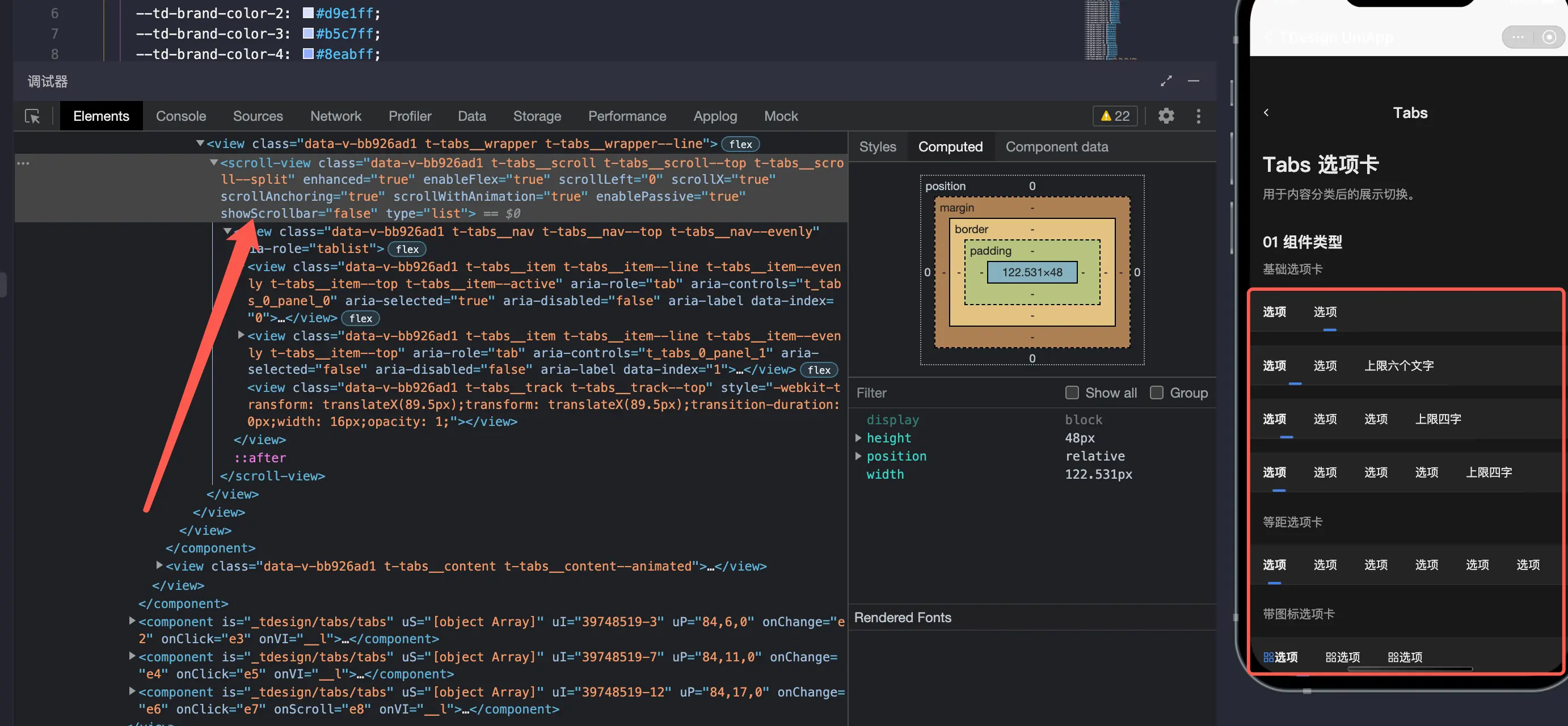This screenshot has width=1568, height=726.
Task: Enable the Group checkbox
Action: pyautogui.click(x=1156, y=392)
